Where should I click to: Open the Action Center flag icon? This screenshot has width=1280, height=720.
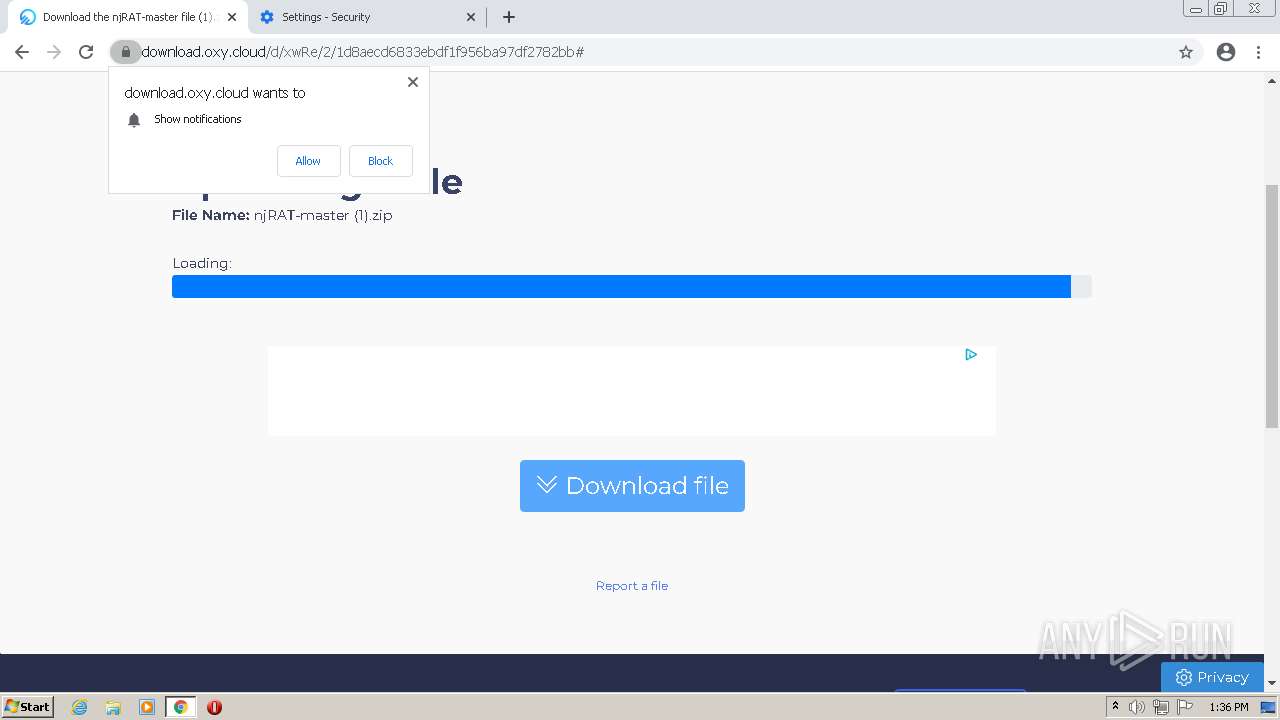coord(1185,707)
